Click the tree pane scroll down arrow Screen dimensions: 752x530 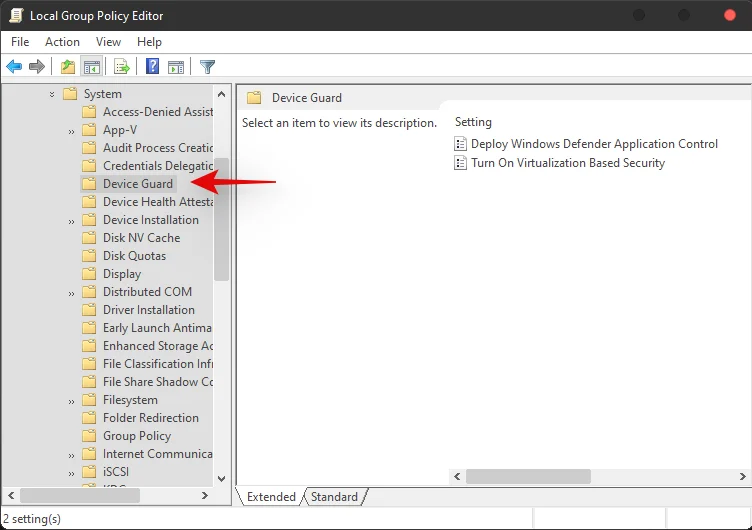point(221,479)
